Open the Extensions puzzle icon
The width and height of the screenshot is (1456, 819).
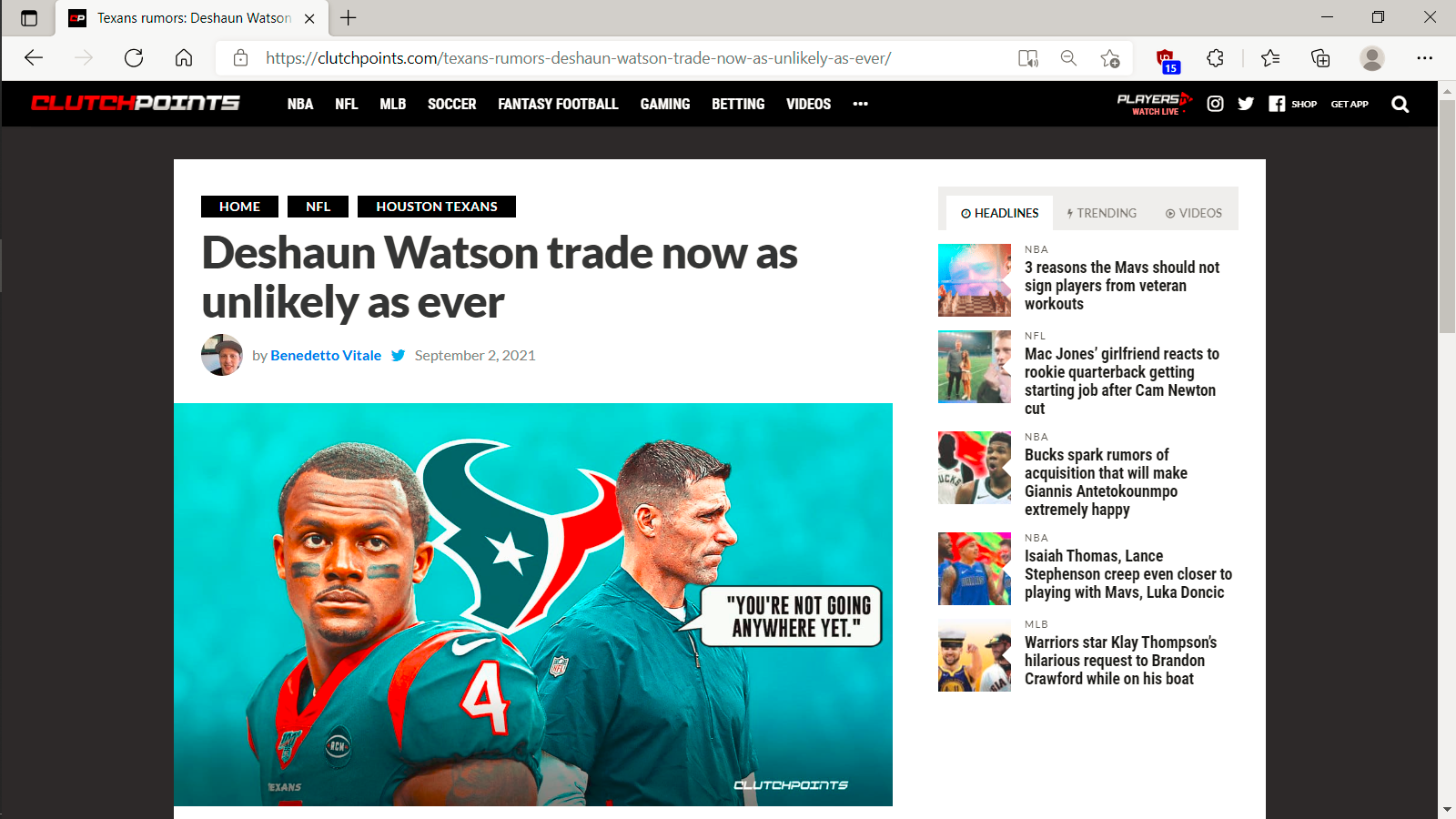point(1216,58)
